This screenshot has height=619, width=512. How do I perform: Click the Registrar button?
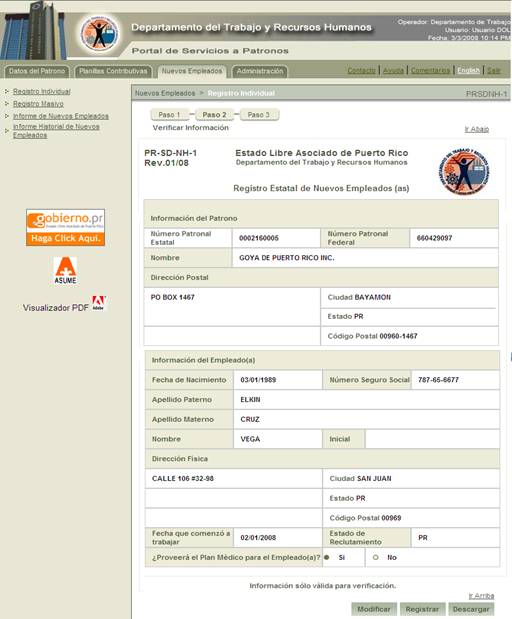[422, 609]
